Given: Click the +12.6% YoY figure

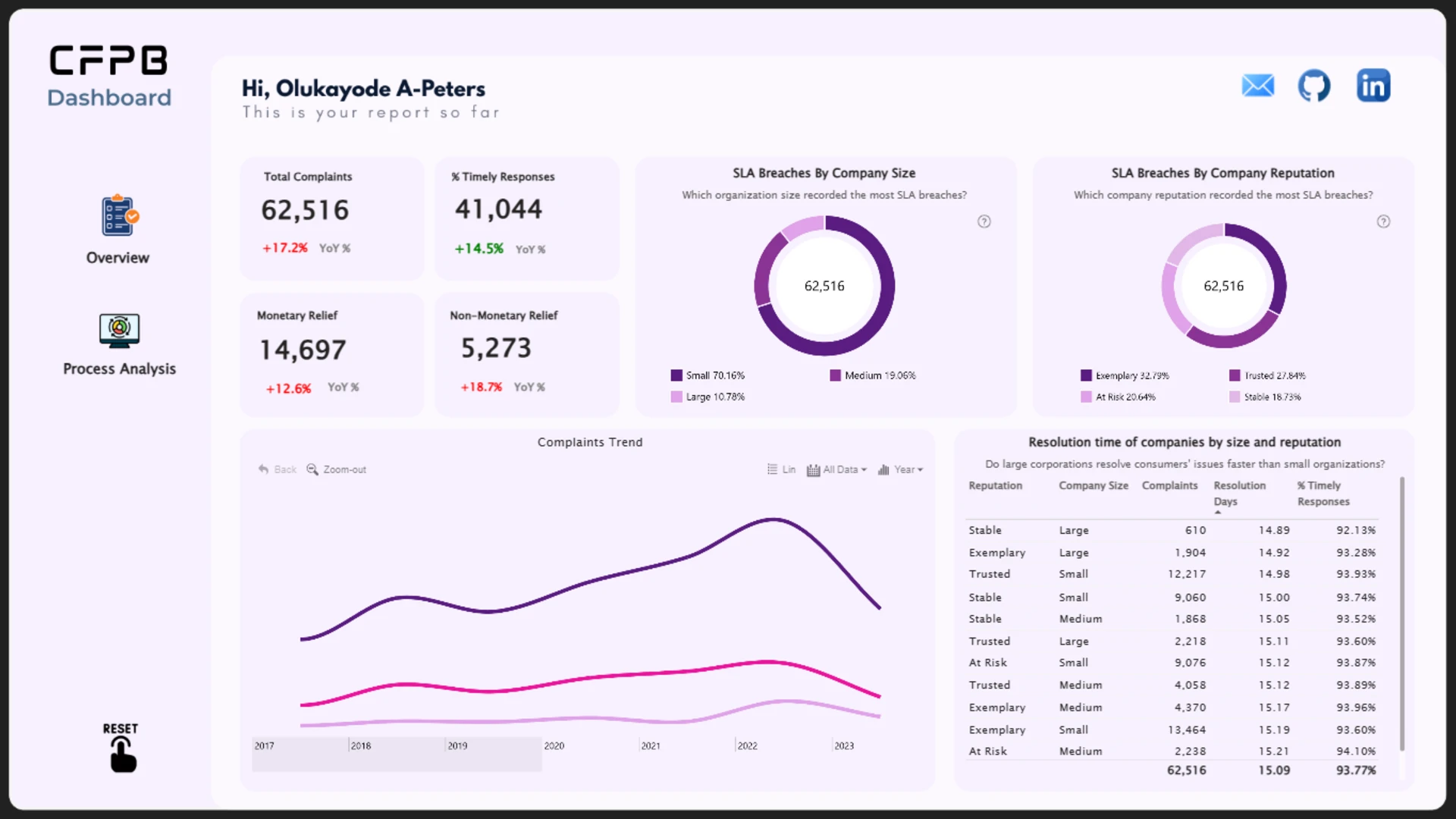Looking at the screenshot, I should click(288, 388).
